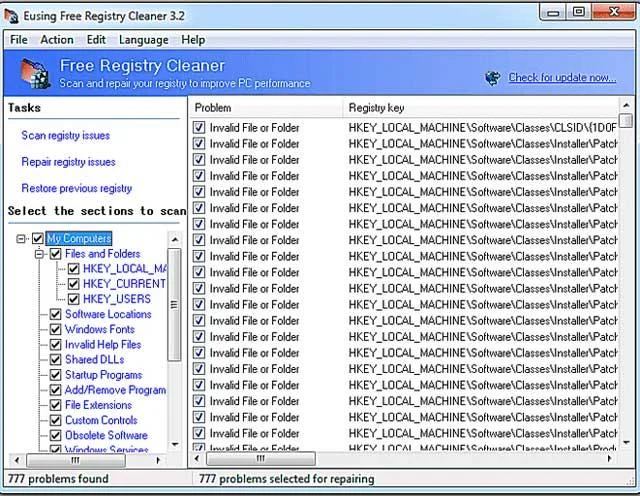Viewport: 640px width, 496px height.
Task: Select the HKEY_USERS tree item
Action: click(117, 299)
